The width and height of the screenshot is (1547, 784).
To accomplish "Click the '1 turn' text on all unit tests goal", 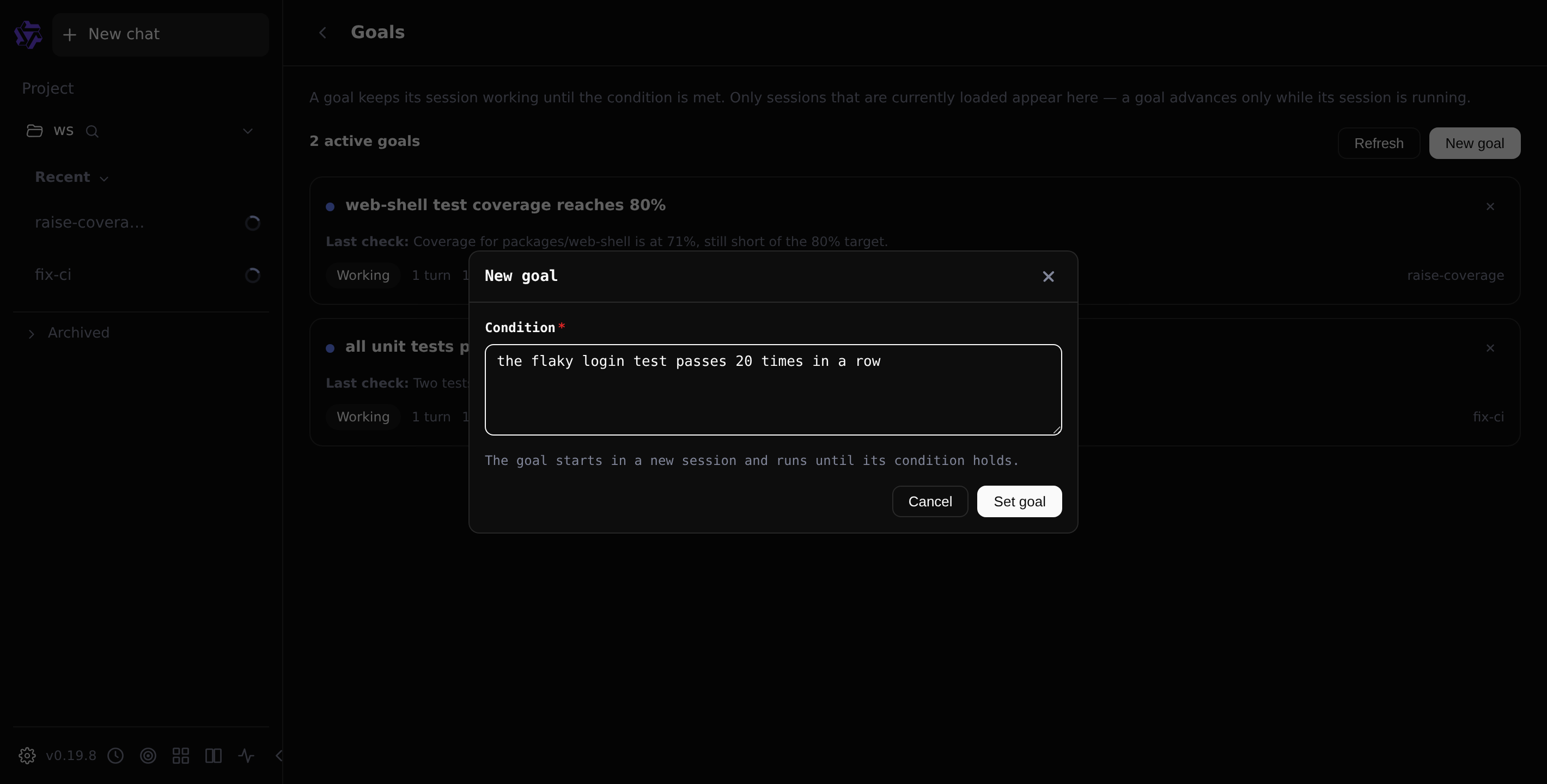I will (x=430, y=416).
